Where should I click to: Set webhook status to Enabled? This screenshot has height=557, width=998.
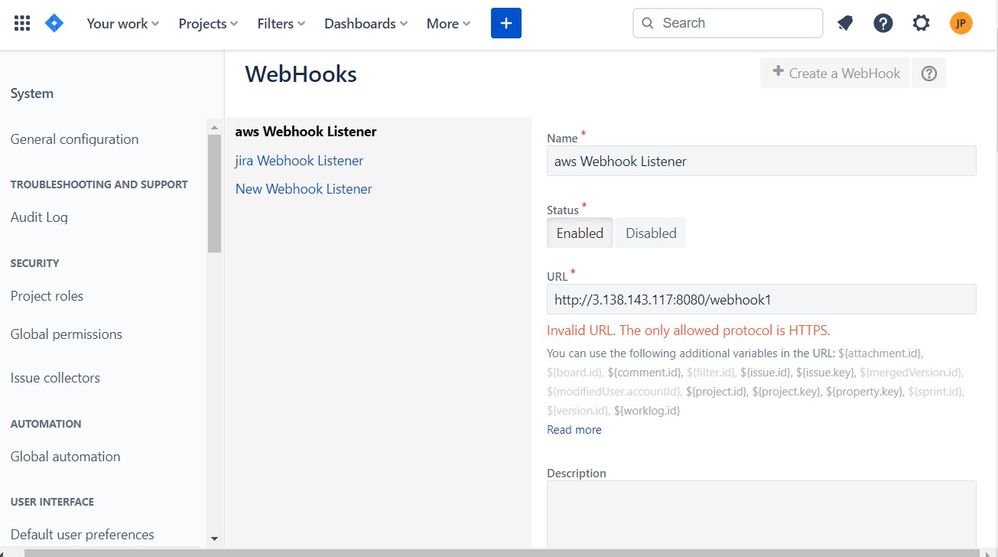580,233
